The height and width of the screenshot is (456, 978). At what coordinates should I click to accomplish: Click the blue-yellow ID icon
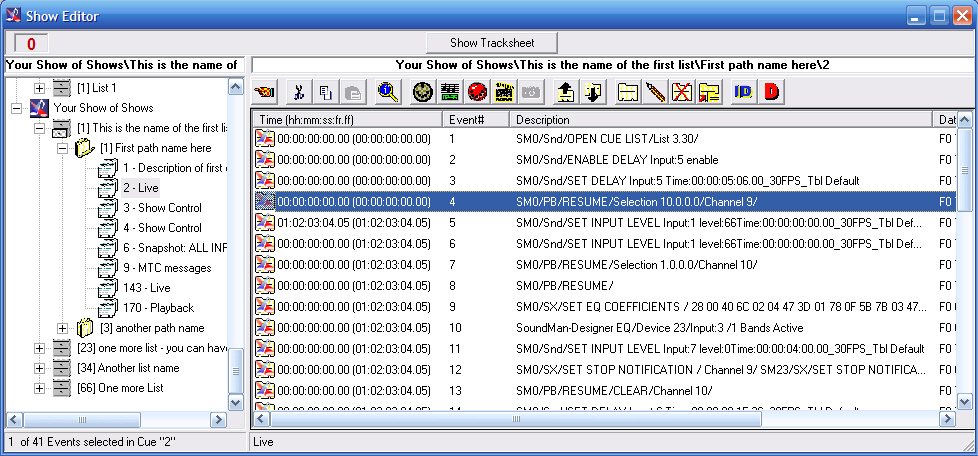click(x=743, y=92)
